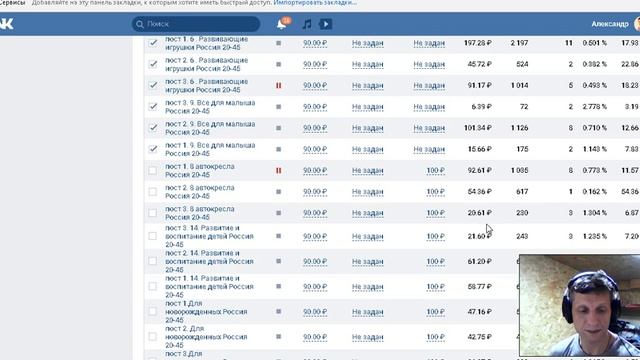Uncheck the 'пост 2. 6. Развивающие игрушки' checkbox
The image size is (640, 360).
(153, 64)
